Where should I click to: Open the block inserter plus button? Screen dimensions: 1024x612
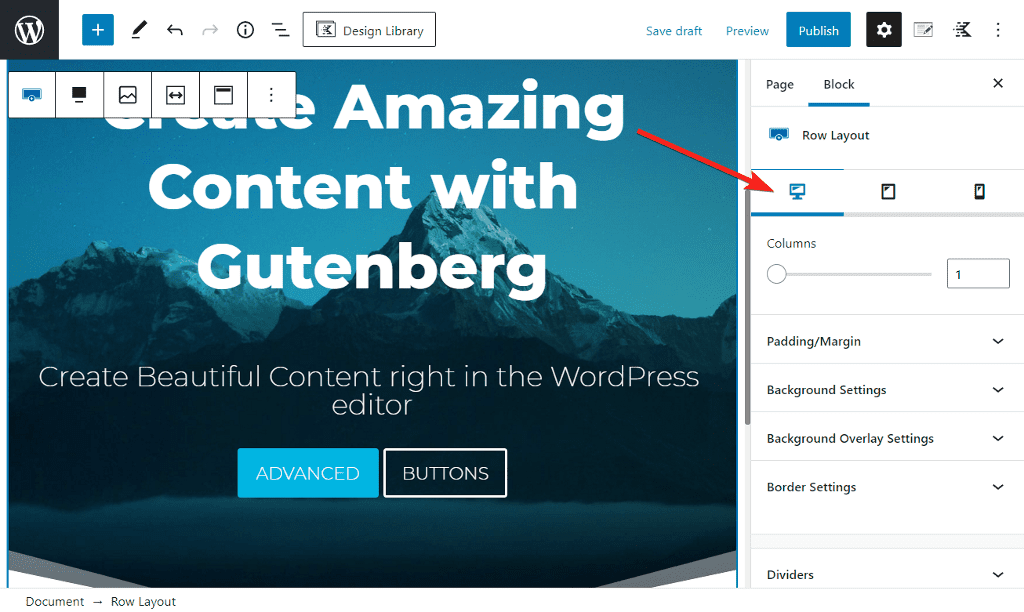point(97,29)
